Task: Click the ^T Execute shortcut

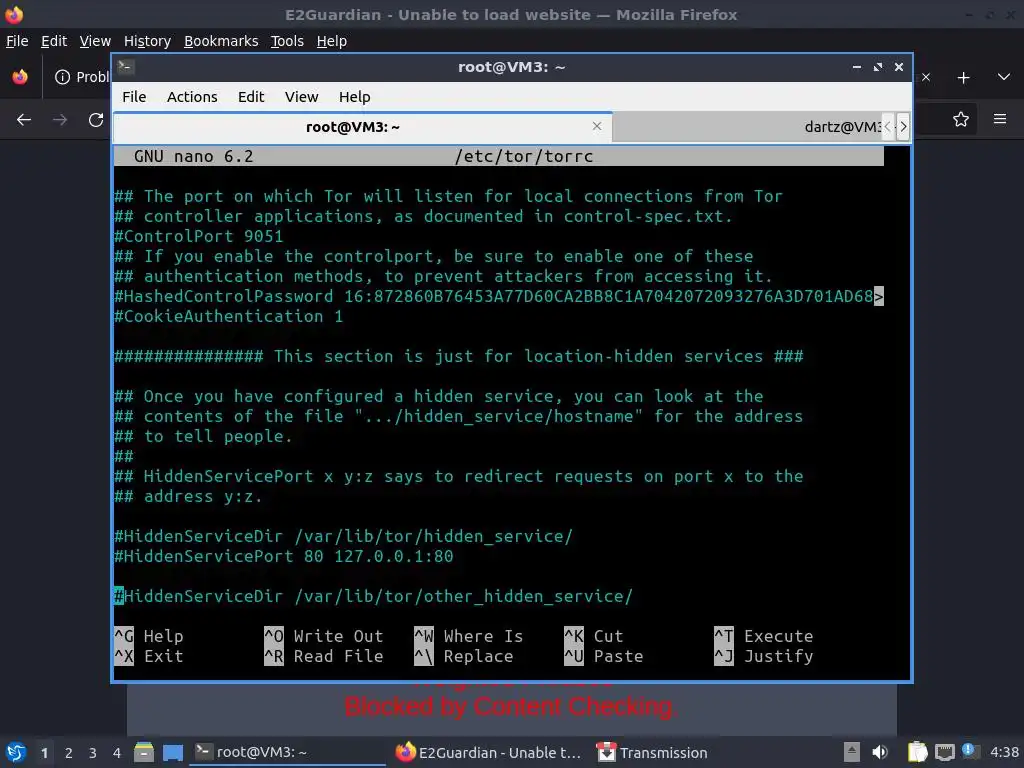Action: (763, 636)
